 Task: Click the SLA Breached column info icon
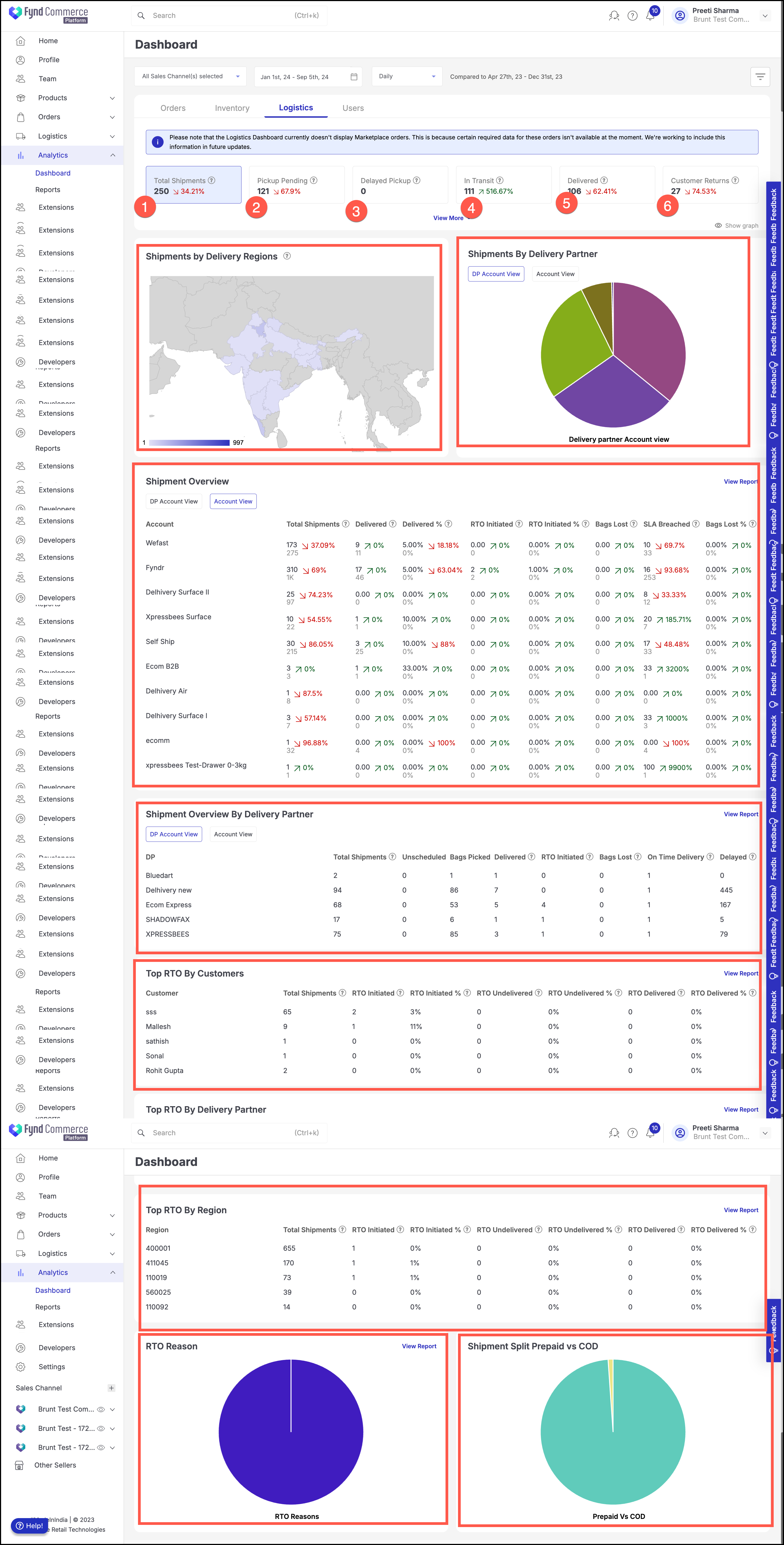coord(696,524)
